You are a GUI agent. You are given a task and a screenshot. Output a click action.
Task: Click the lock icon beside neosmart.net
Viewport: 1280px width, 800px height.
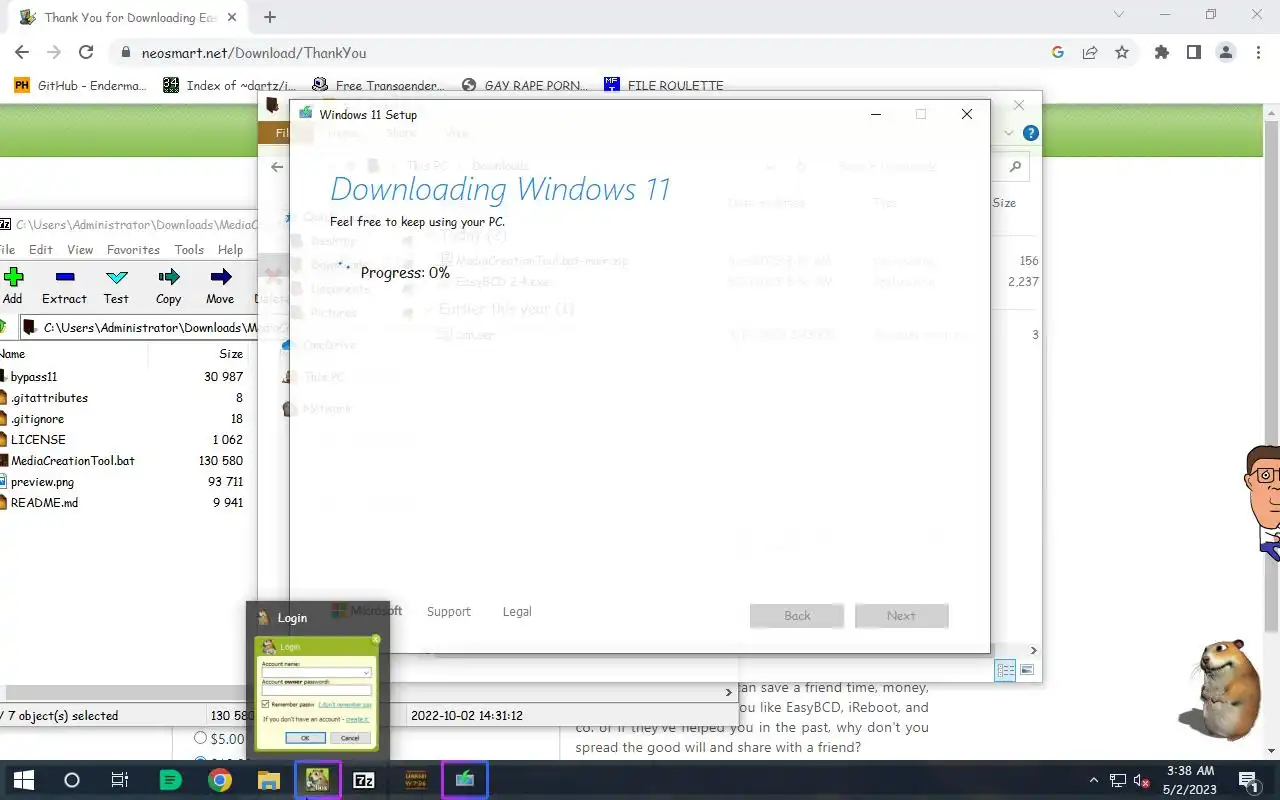point(126,53)
